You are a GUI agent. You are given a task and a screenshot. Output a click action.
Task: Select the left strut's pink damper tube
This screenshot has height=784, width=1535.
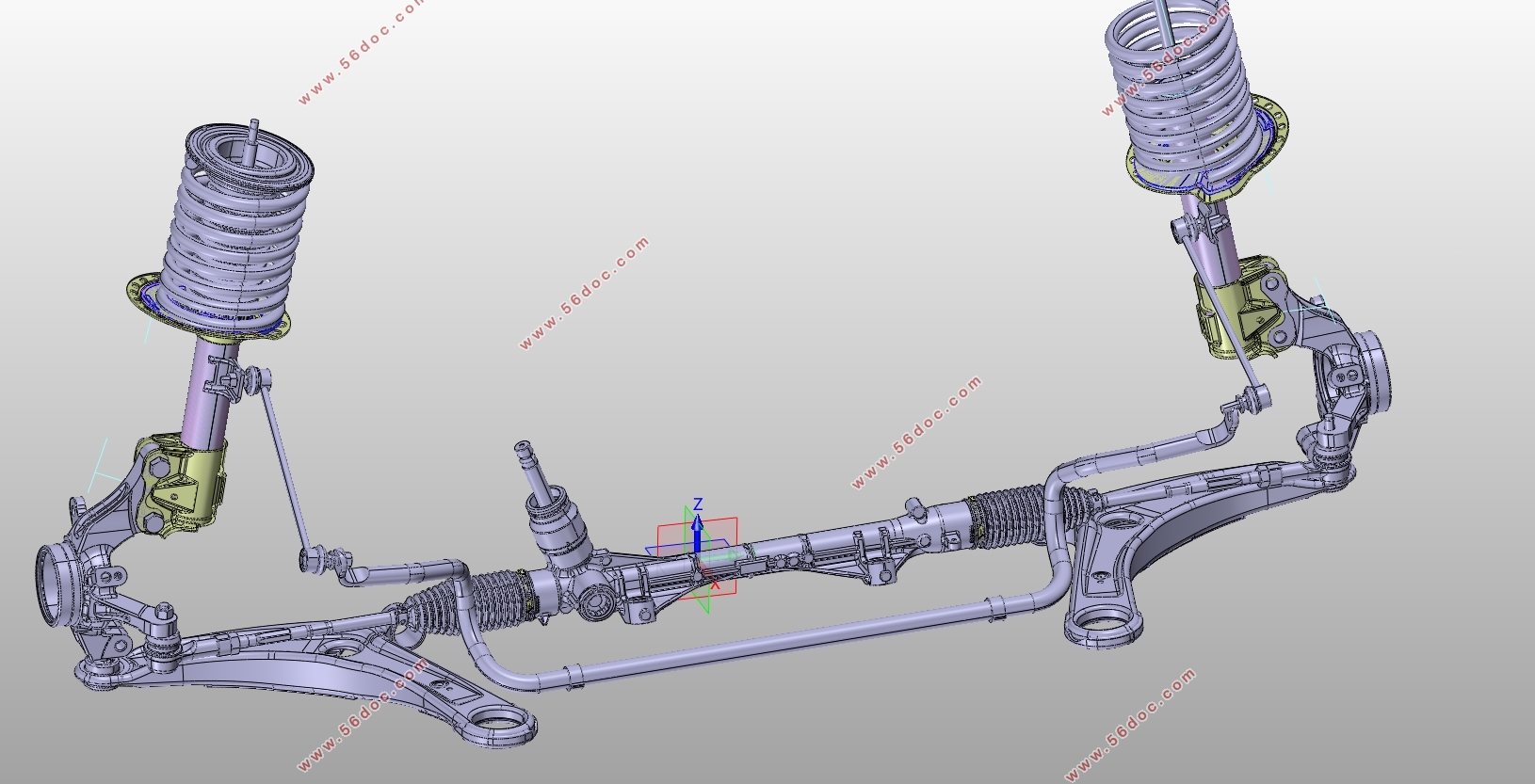(207, 391)
